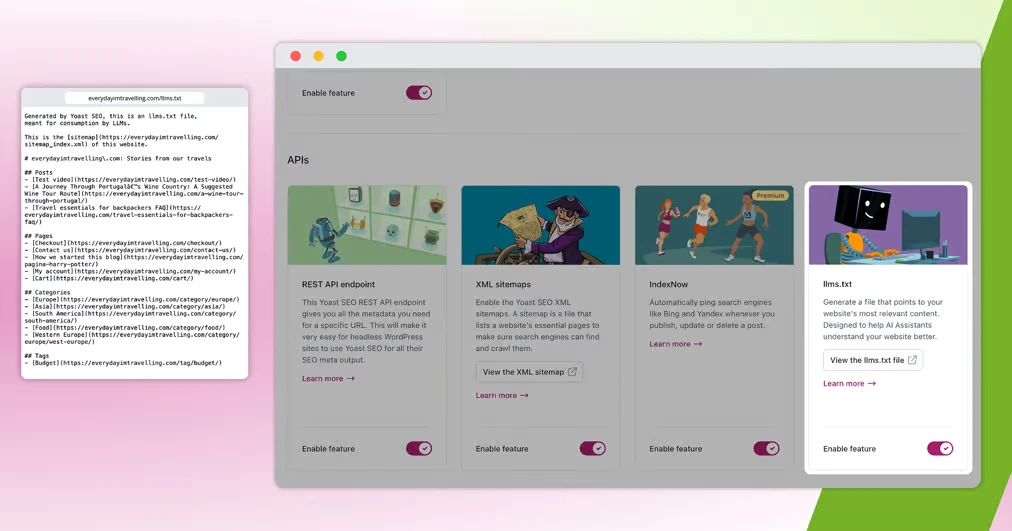Follow the Learn more link under llms.txt
This screenshot has width=1012, height=531.
(849, 383)
